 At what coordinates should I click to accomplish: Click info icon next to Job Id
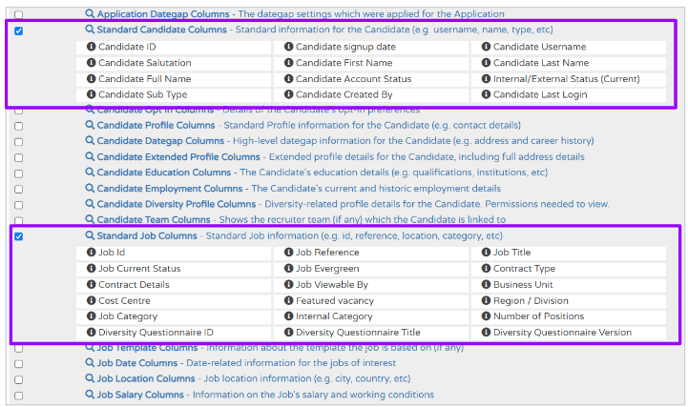pyautogui.click(x=91, y=252)
